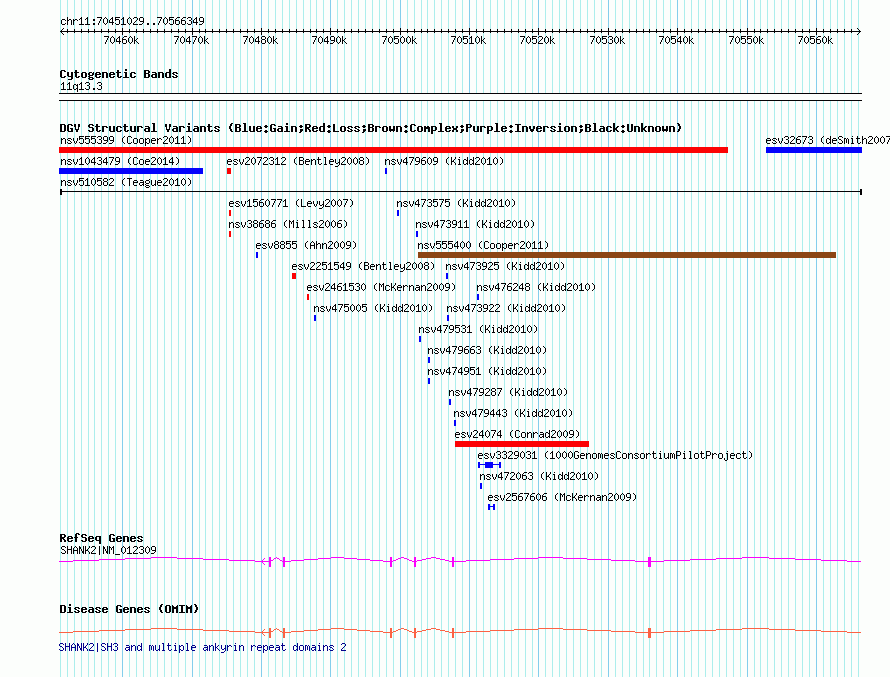Click the 70560k ruler tick label
The width and height of the screenshot is (890, 677).
815,40
